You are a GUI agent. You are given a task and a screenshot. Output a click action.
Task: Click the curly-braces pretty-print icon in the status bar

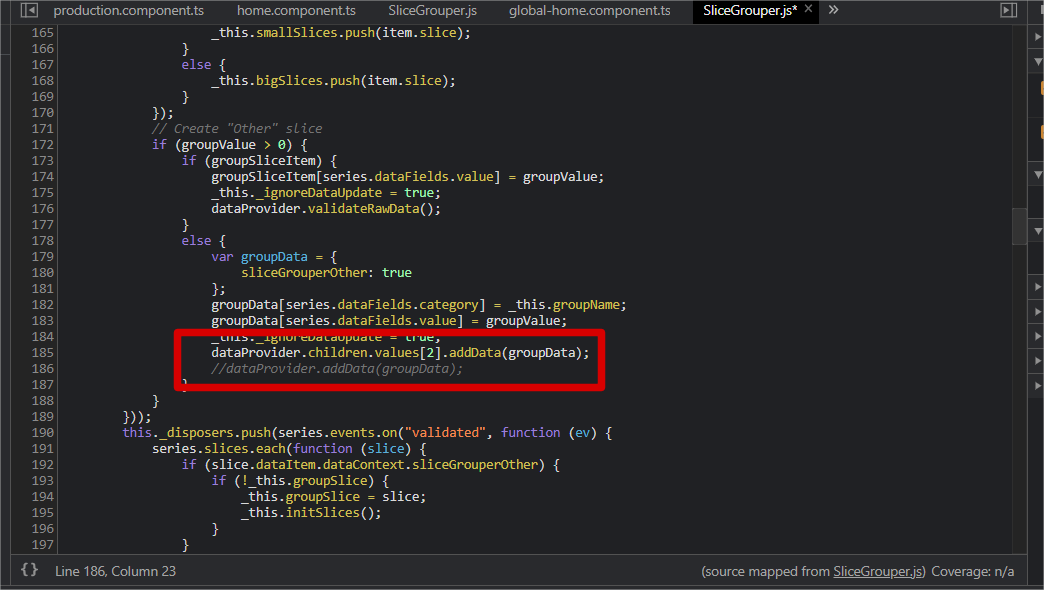coord(29,571)
